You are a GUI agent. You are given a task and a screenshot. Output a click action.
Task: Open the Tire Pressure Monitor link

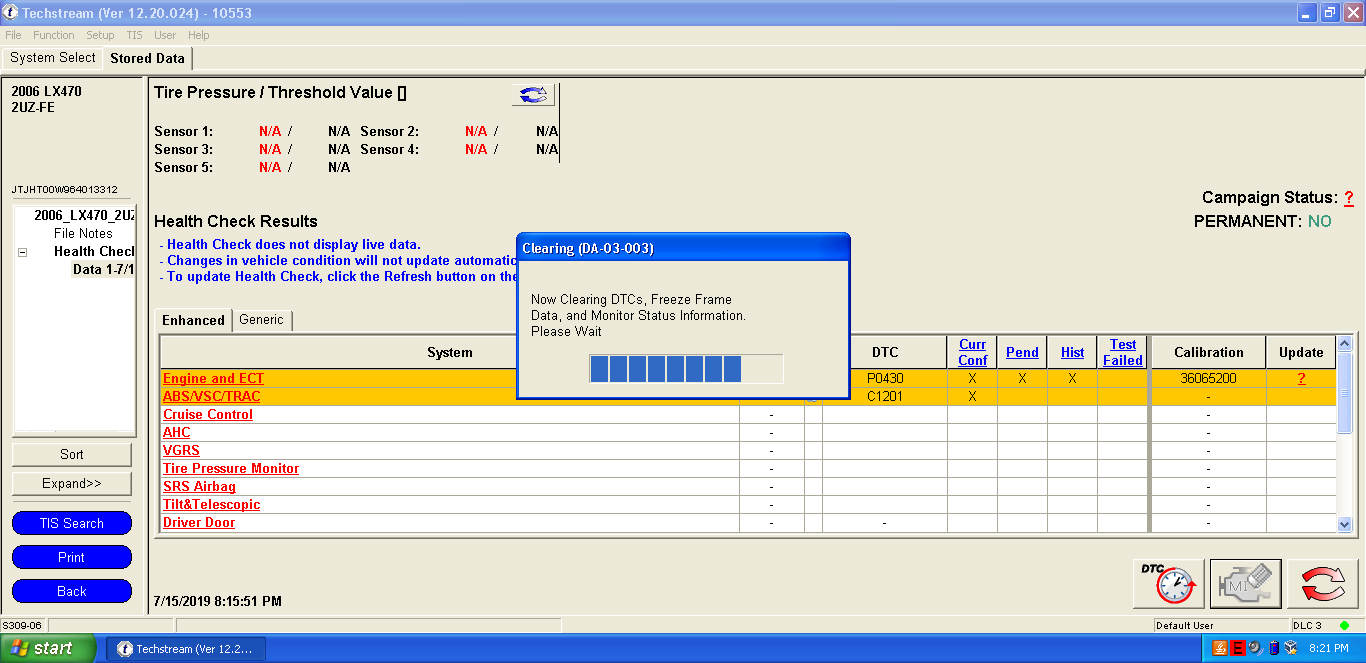click(x=231, y=469)
